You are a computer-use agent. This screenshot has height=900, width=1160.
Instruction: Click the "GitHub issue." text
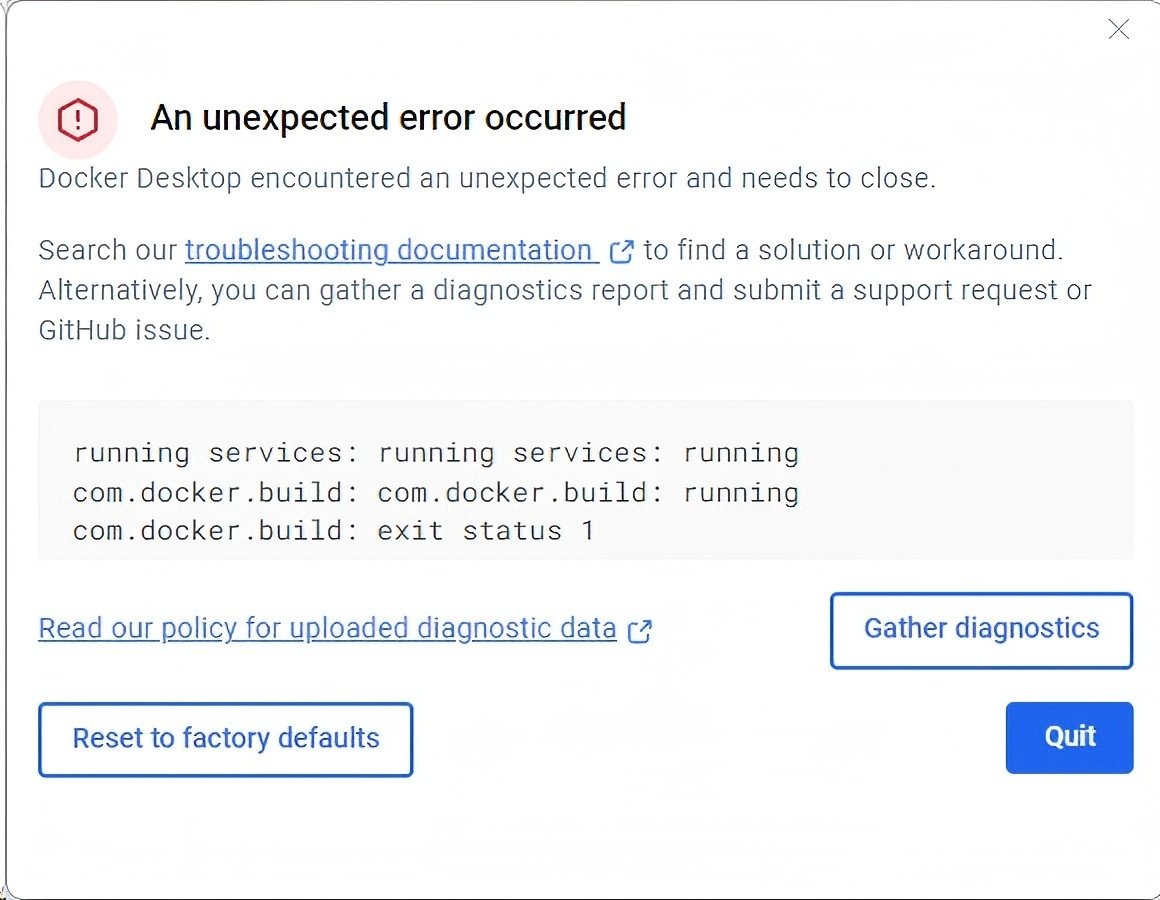click(124, 331)
